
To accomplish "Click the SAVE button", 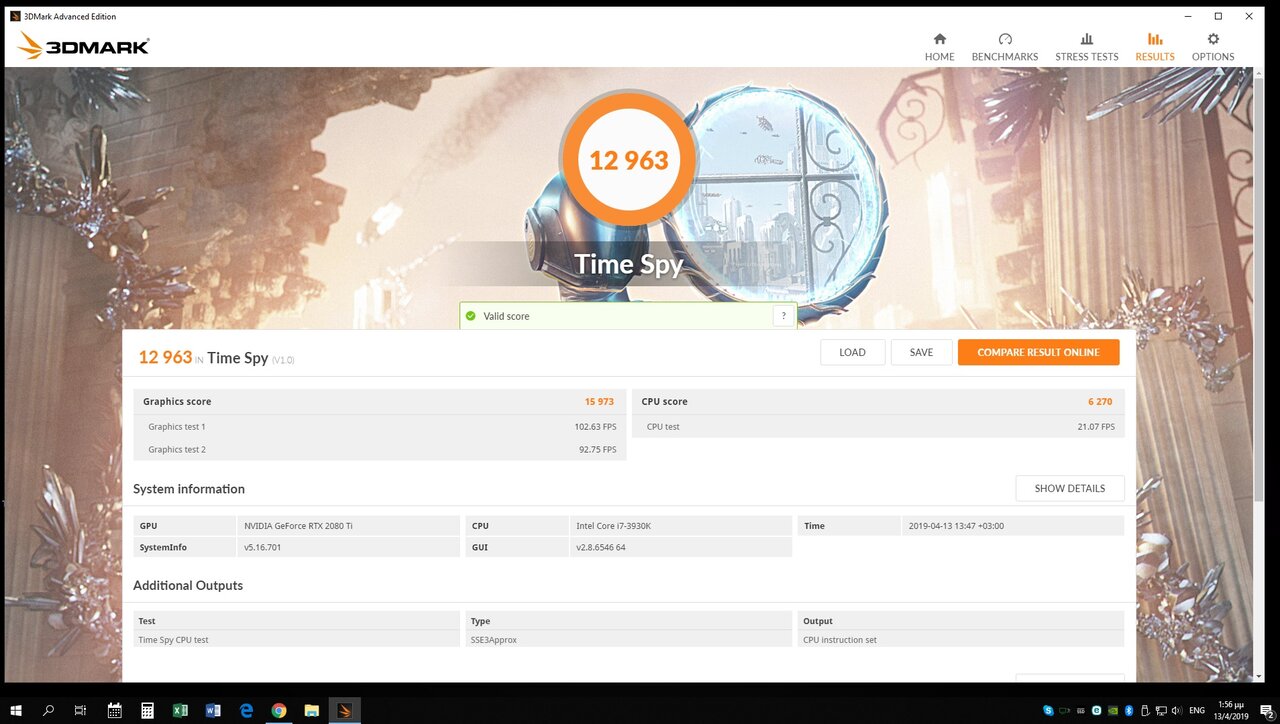I will (921, 352).
